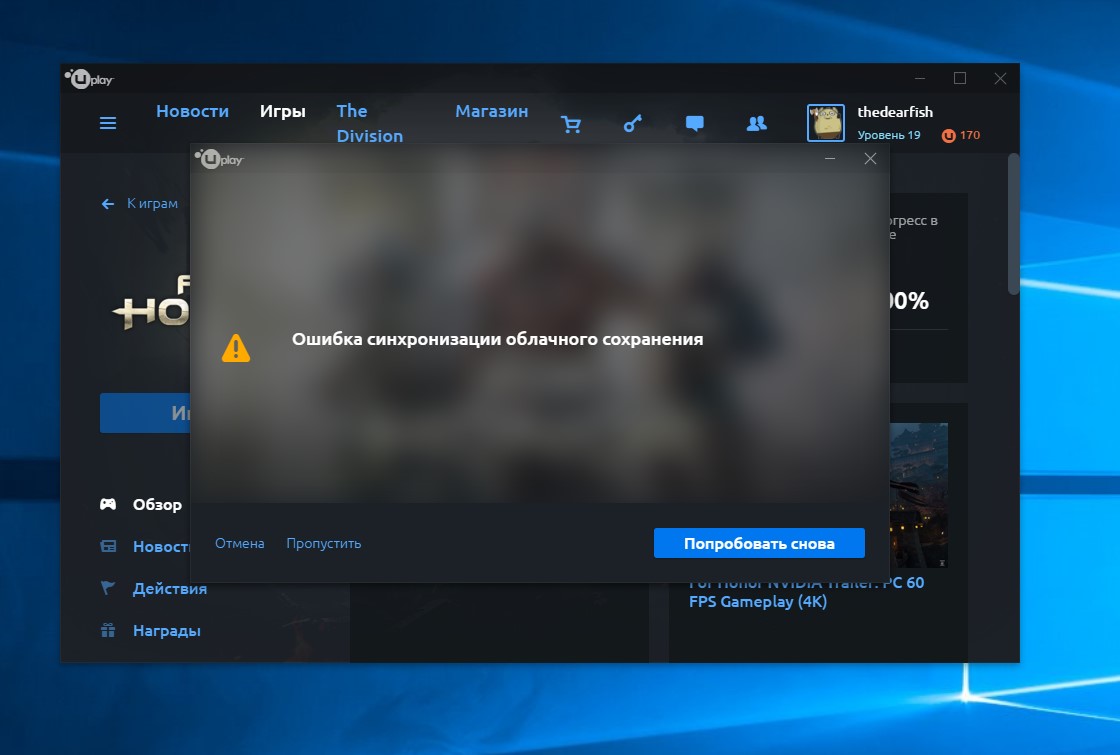Click the Uplay main window scrollbar
Screen dimensions: 1120x755
(x=1013, y=224)
